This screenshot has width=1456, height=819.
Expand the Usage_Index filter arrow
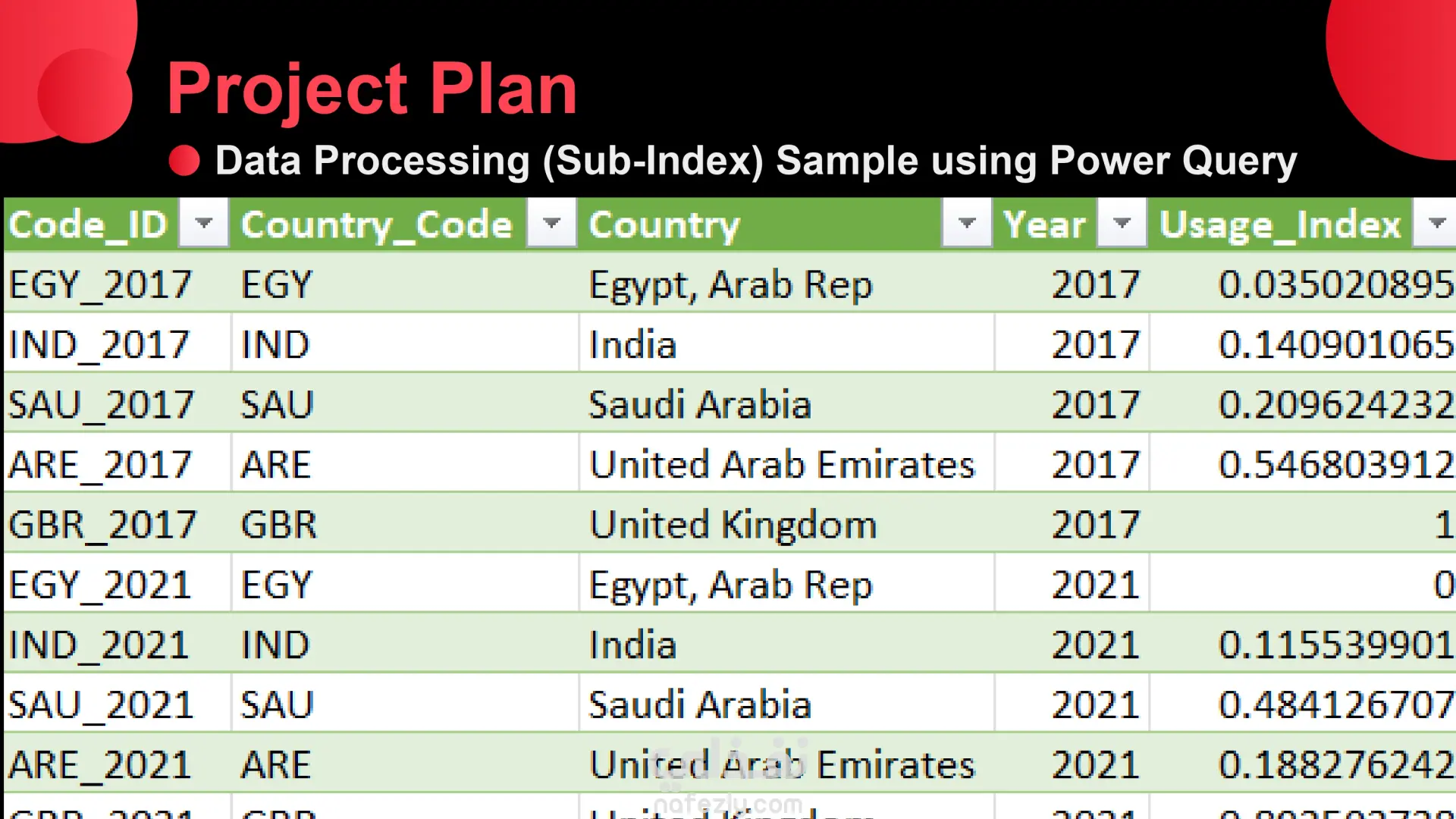click(x=1436, y=223)
